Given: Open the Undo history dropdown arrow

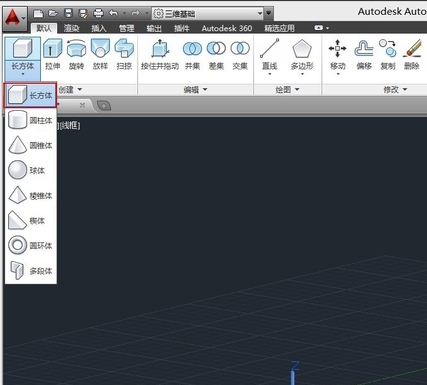Looking at the screenshot, I should click(124, 13).
